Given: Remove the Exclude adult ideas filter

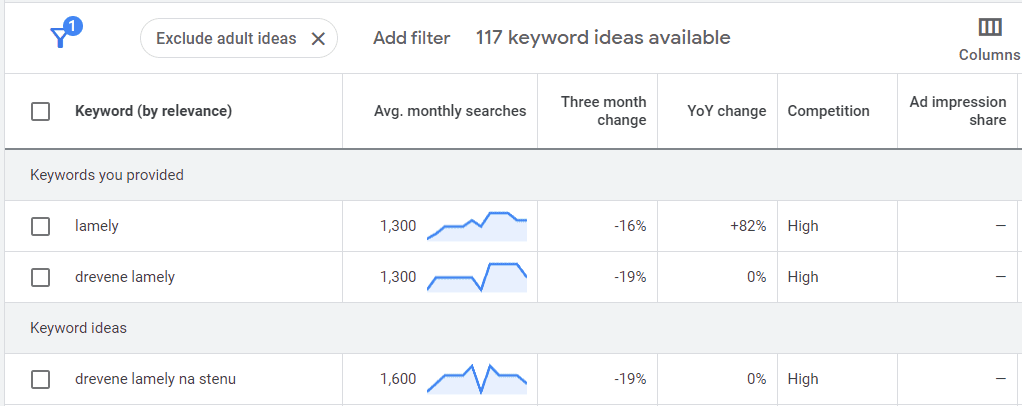Looking at the screenshot, I should pyautogui.click(x=318, y=39).
